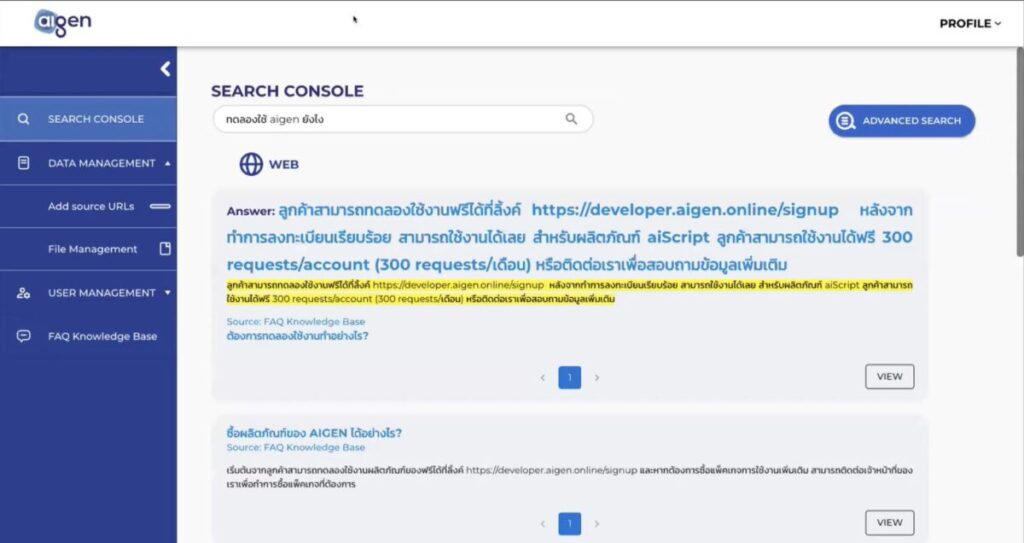Open the ซื้อผลิตภัณฑ์ของ AIGEN ได้อย่างไร? result title
This screenshot has height=543, width=1024.
click(x=314, y=433)
